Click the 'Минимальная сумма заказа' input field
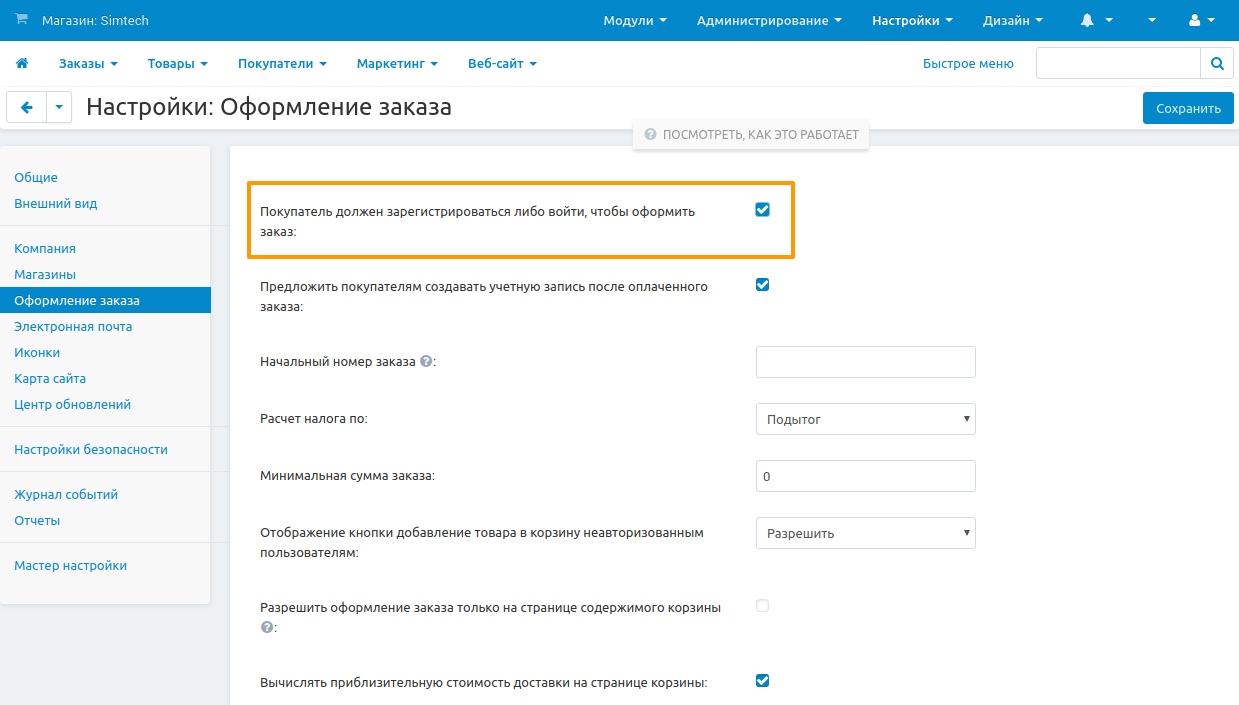The height and width of the screenshot is (705, 1239). [865, 476]
